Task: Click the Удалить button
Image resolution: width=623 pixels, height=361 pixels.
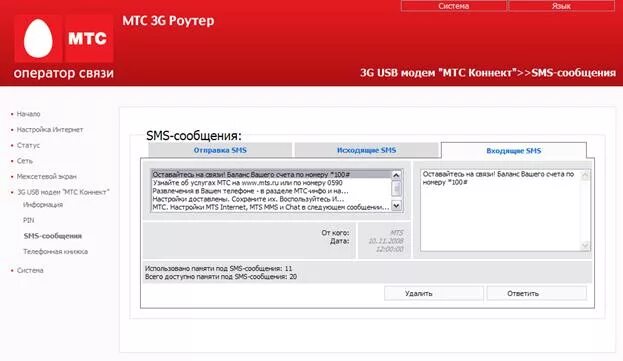Action: (x=433, y=293)
